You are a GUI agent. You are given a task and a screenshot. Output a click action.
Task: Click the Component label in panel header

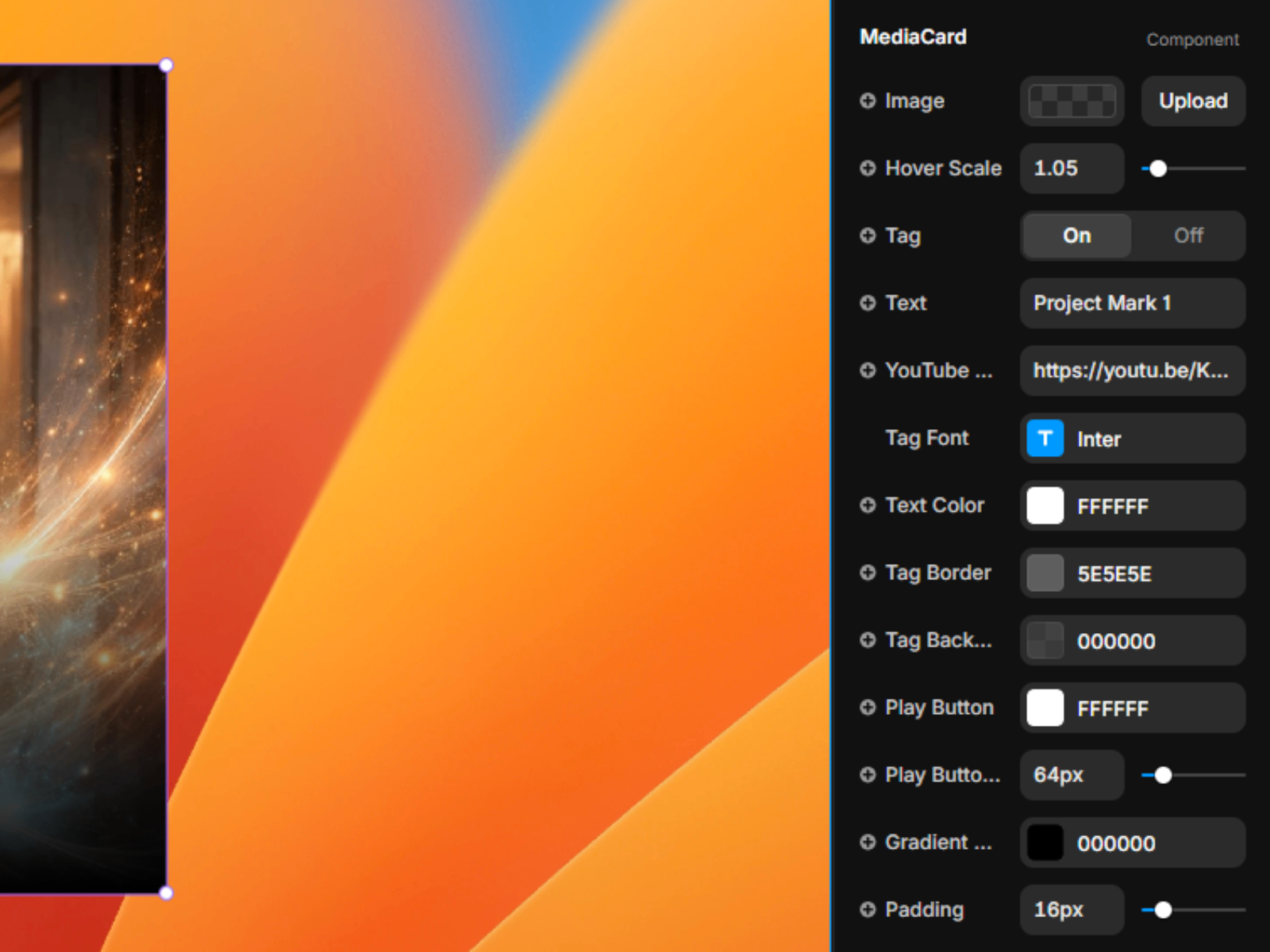click(1192, 40)
